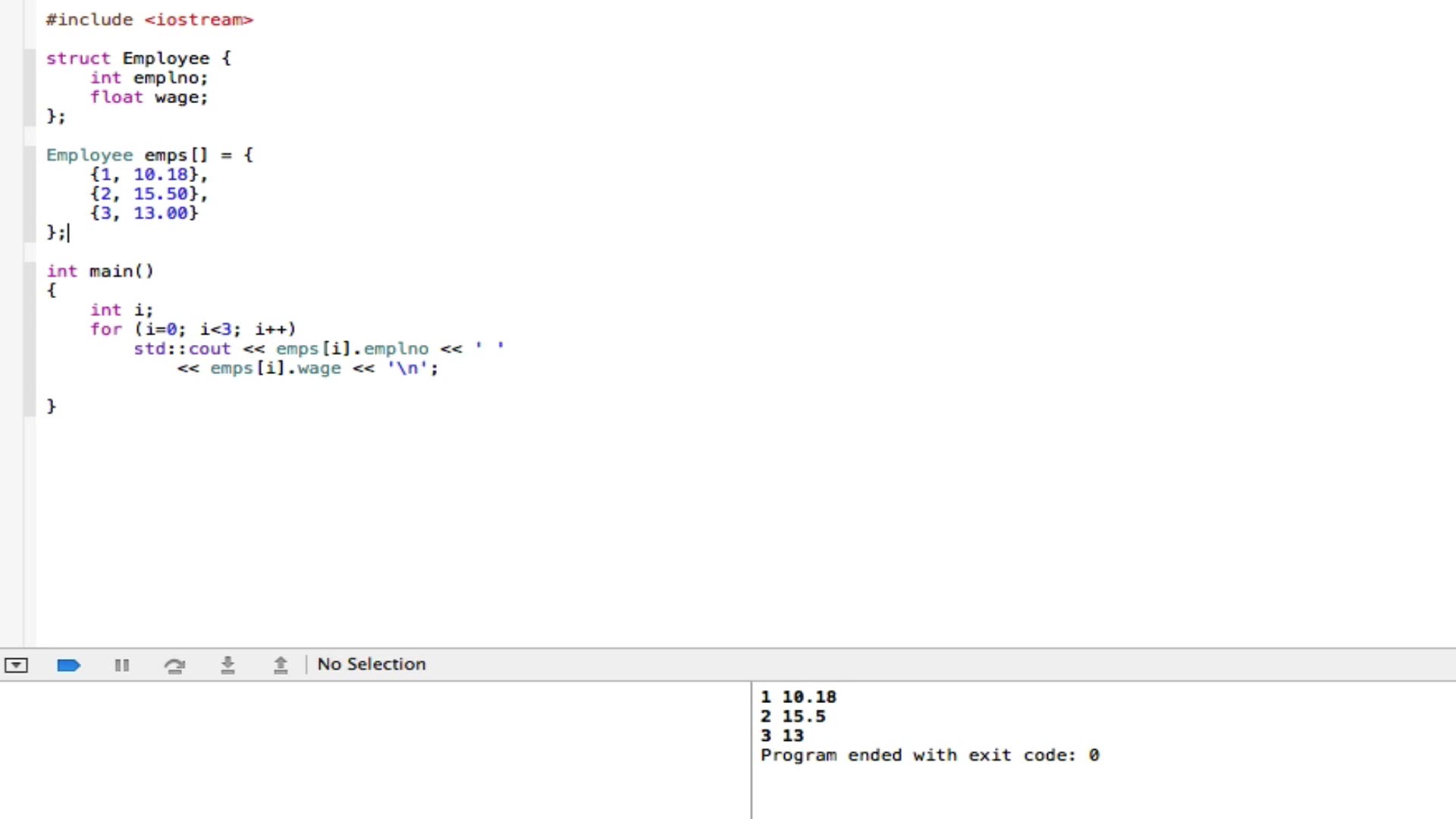Click the value 10.18 in the initializer
Image resolution: width=1456 pixels, height=819 pixels.
pos(162,174)
